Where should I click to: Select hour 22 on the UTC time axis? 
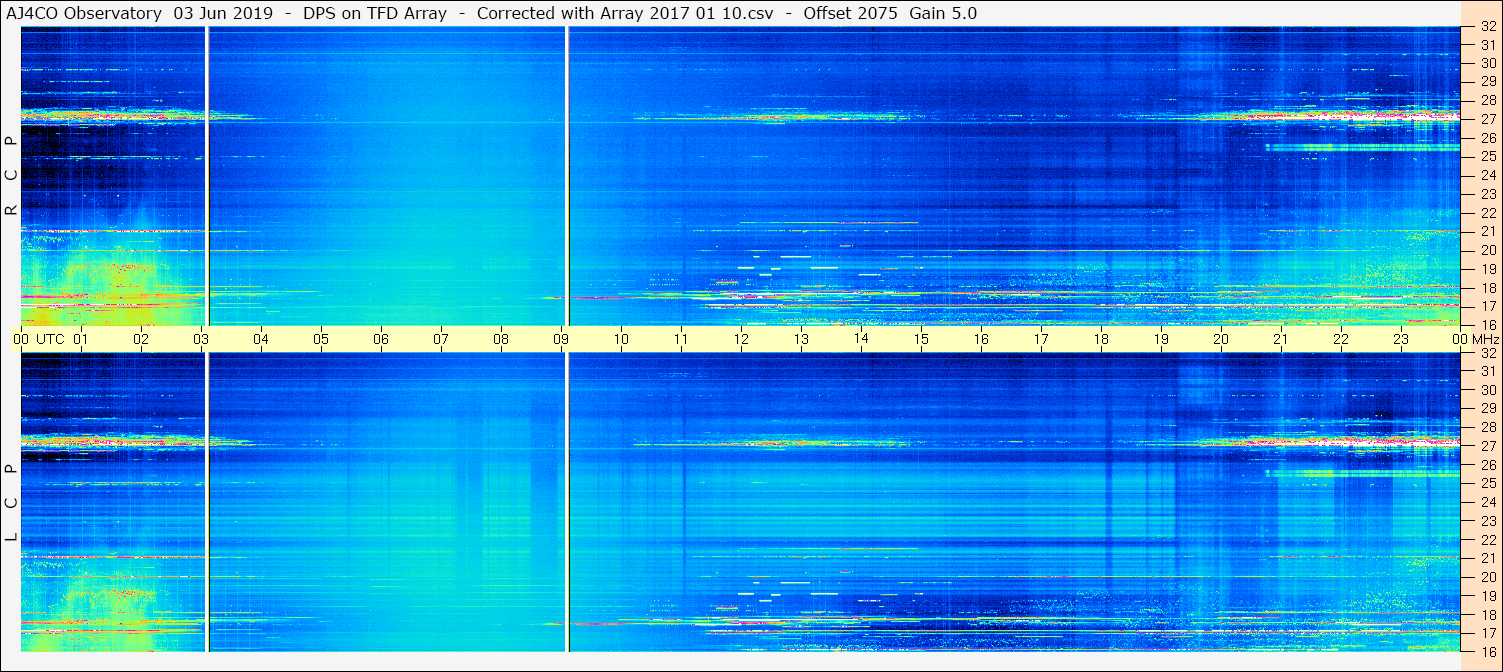tap(1341, 339)
